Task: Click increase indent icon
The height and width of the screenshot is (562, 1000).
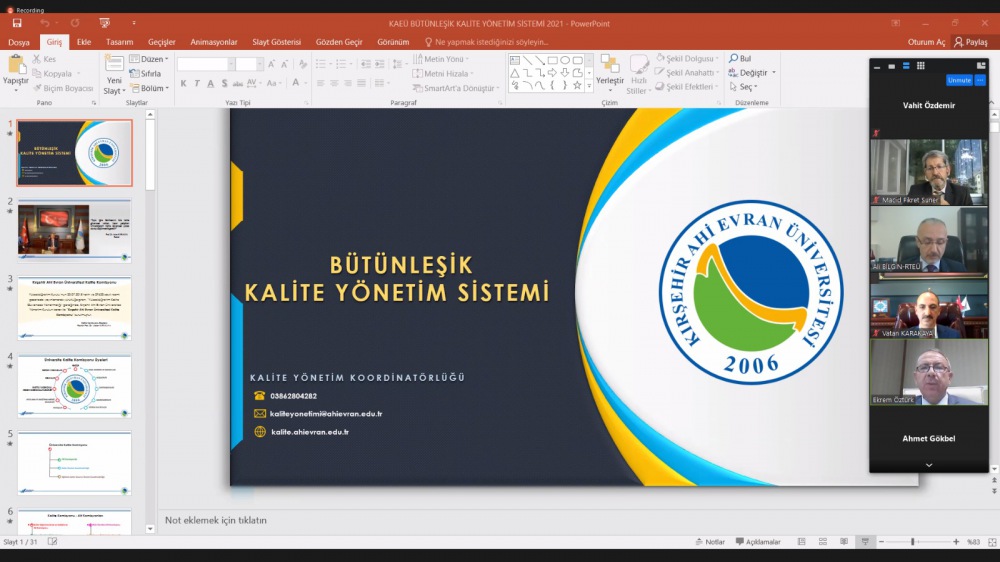Action: tap(379, 64)
